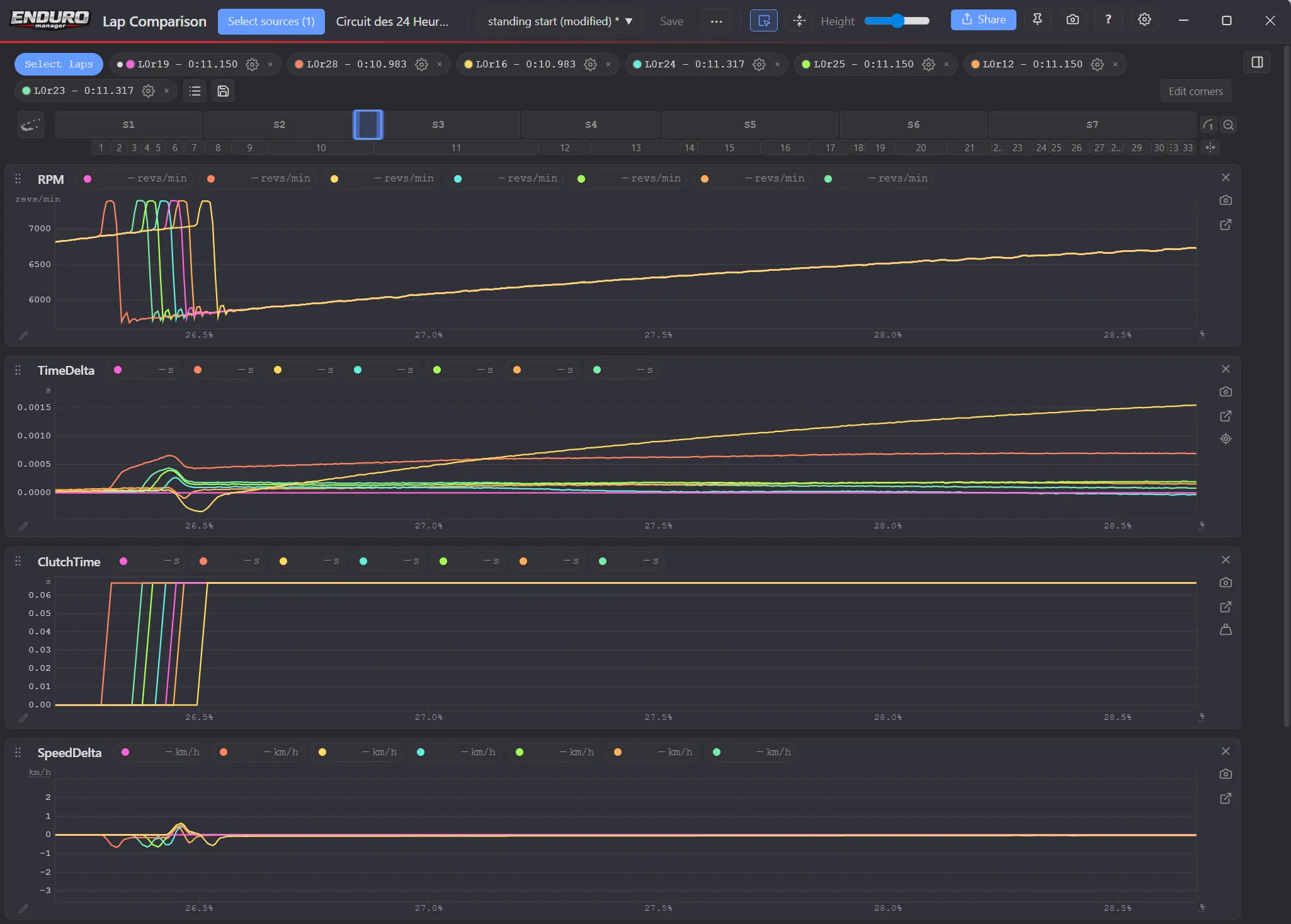
Task: Click the corner radius icon beside S7
Action: pos(1208,125)
